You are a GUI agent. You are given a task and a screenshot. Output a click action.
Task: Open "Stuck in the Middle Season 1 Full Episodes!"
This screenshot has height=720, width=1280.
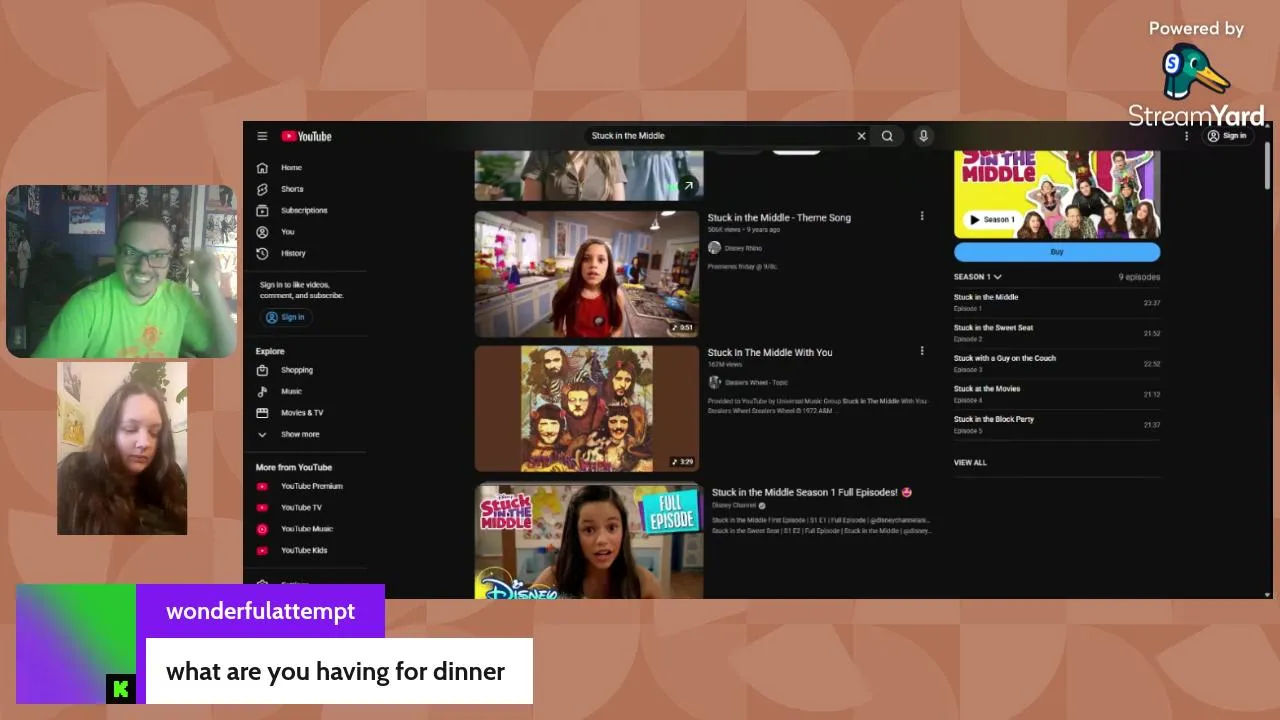coord(812,492)
